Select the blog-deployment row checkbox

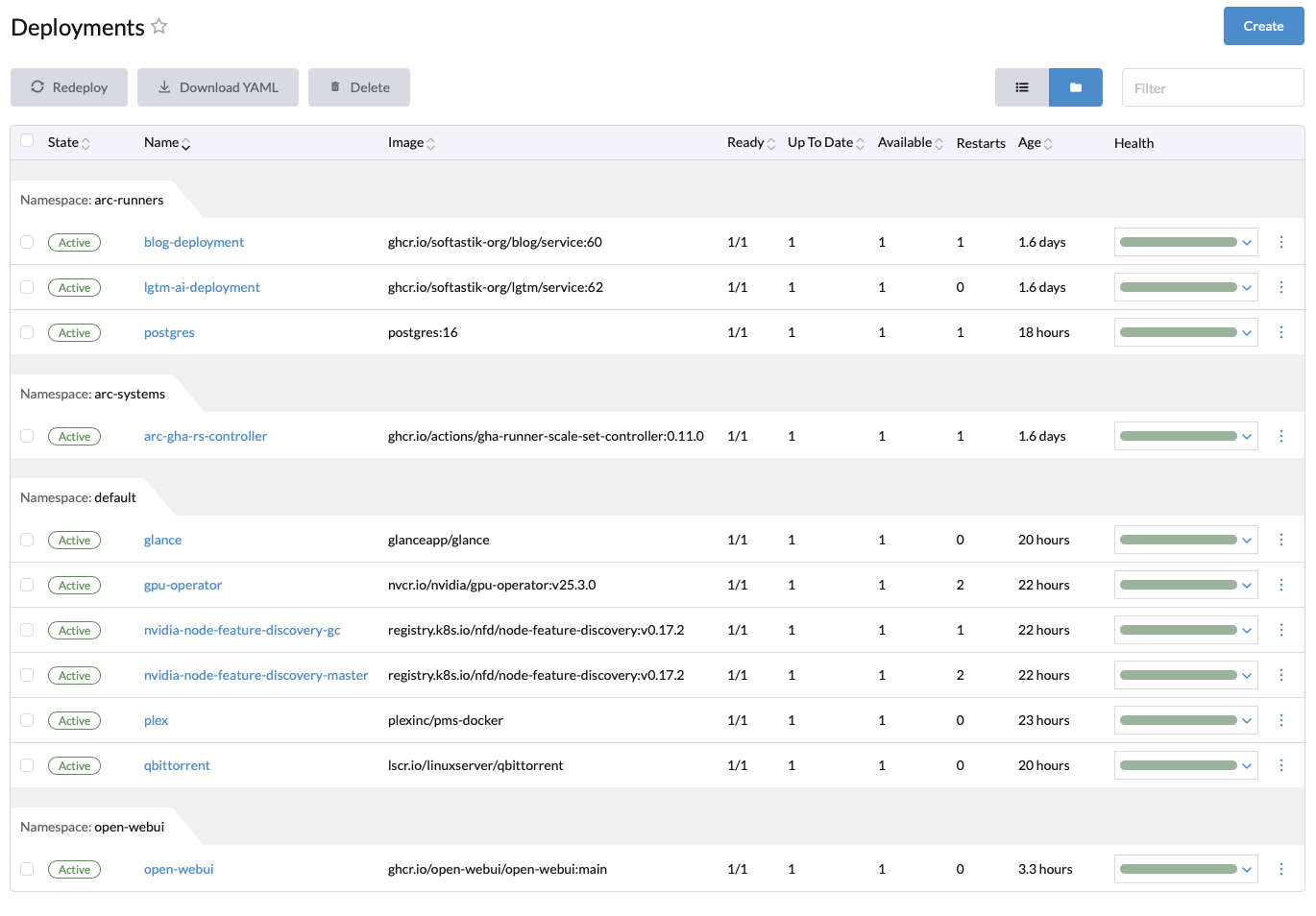pos(27,242)
